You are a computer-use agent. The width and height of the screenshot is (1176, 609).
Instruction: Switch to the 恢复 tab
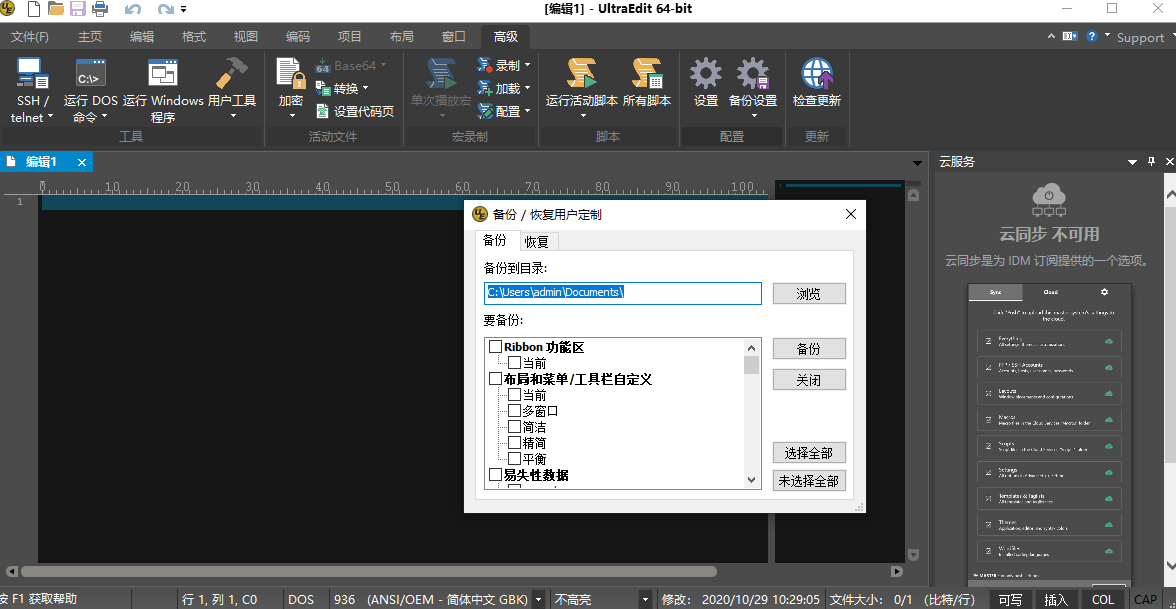pyautogui.click(x=536, y=242)
